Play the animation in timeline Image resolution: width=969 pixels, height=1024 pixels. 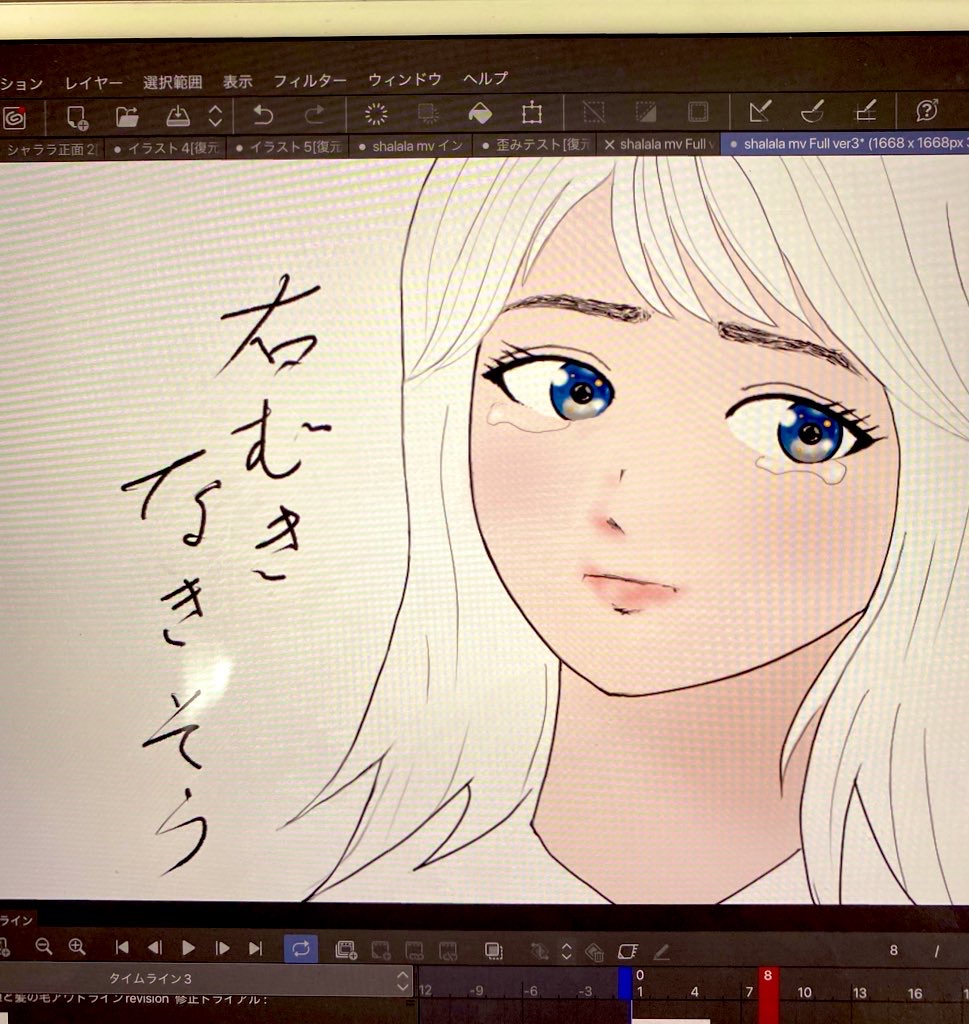click(189, 947)
